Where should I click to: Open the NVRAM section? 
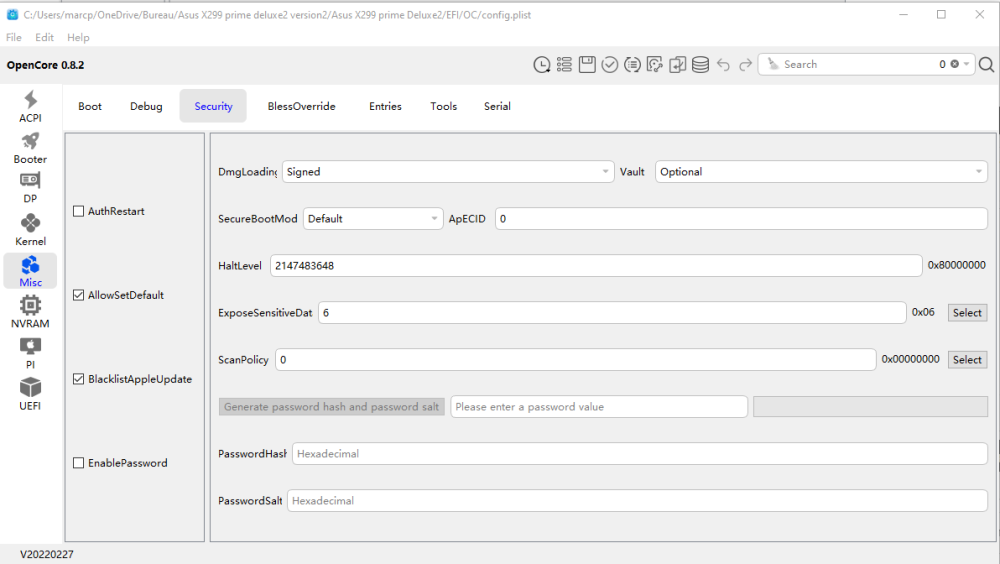[x=30, y=311]
